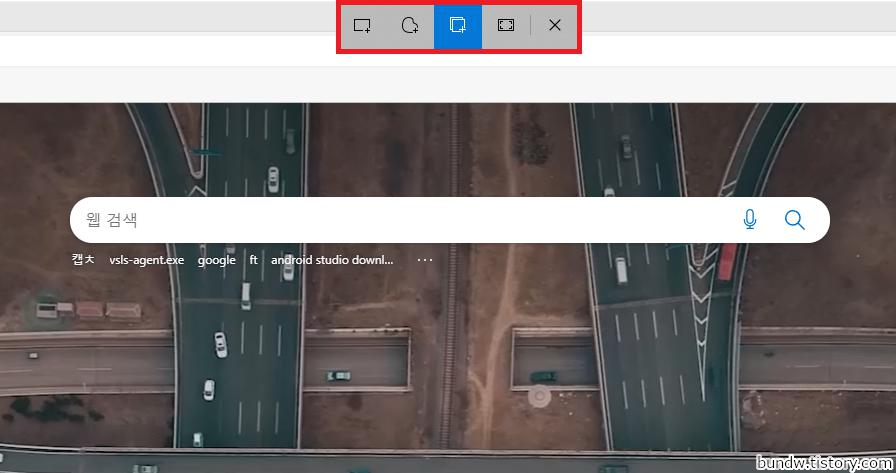This screenshot has width=896, height=473.
Task: Open the android studio downl... suggestion
Action: pyautogui.click(x=332, y=260)
